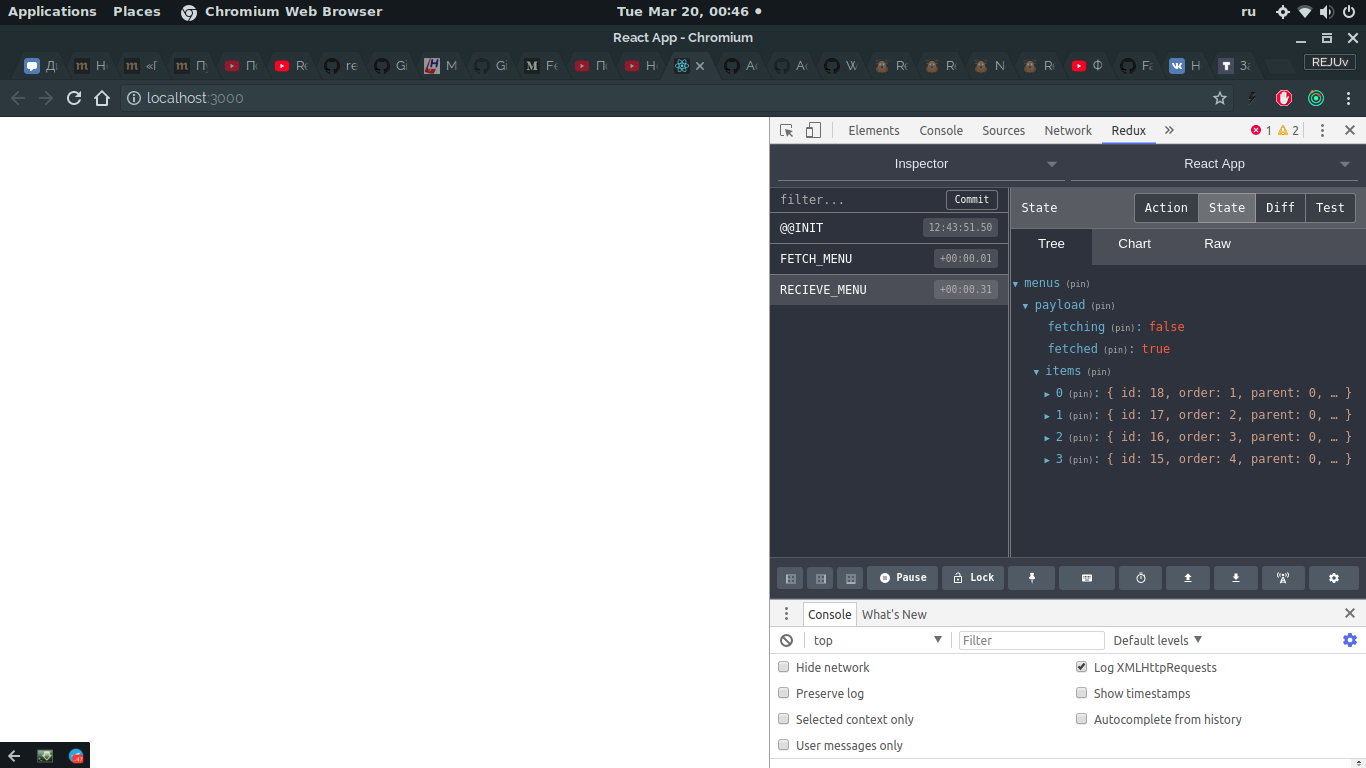The height and width of the screenshot is (768, 1366).
Task: Import Redux state with the upload button
Action: pos(1188,578)
